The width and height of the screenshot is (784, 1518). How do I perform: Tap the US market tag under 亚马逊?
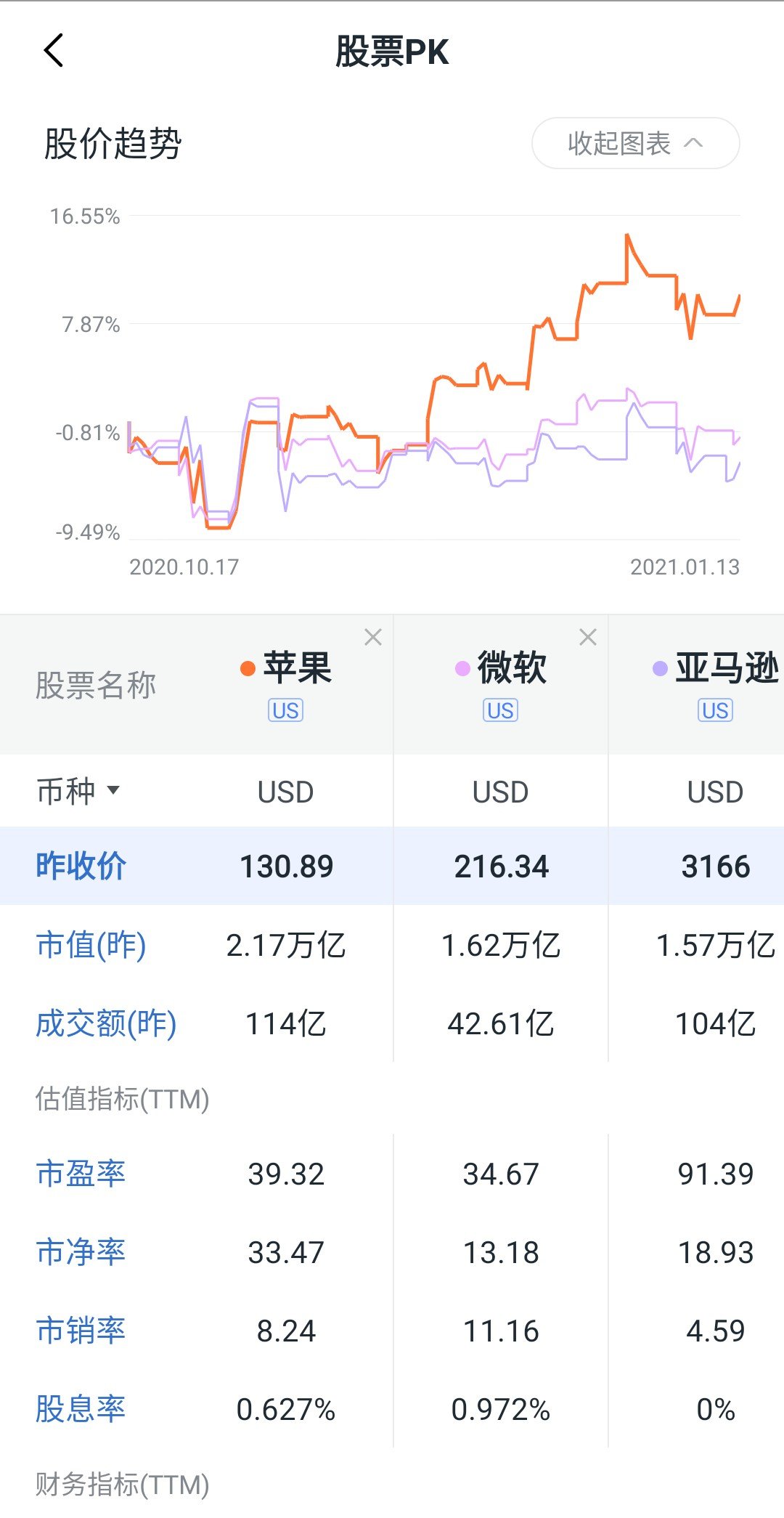(715, 710)
